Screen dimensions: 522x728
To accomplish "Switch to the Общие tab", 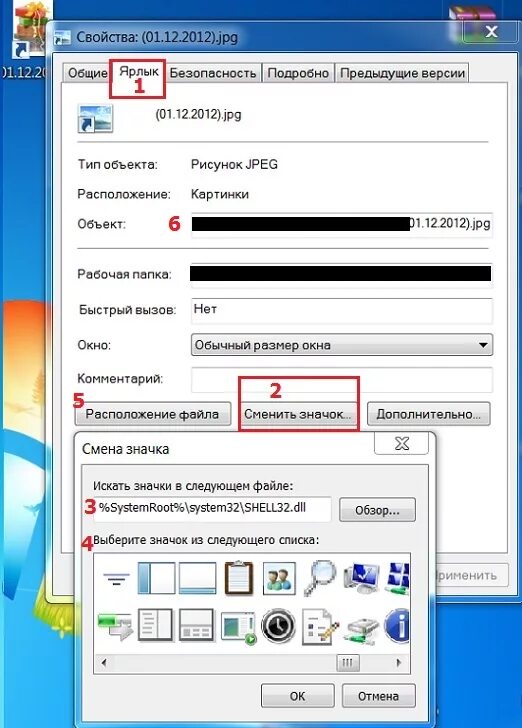I will click(x=87, y=73).
